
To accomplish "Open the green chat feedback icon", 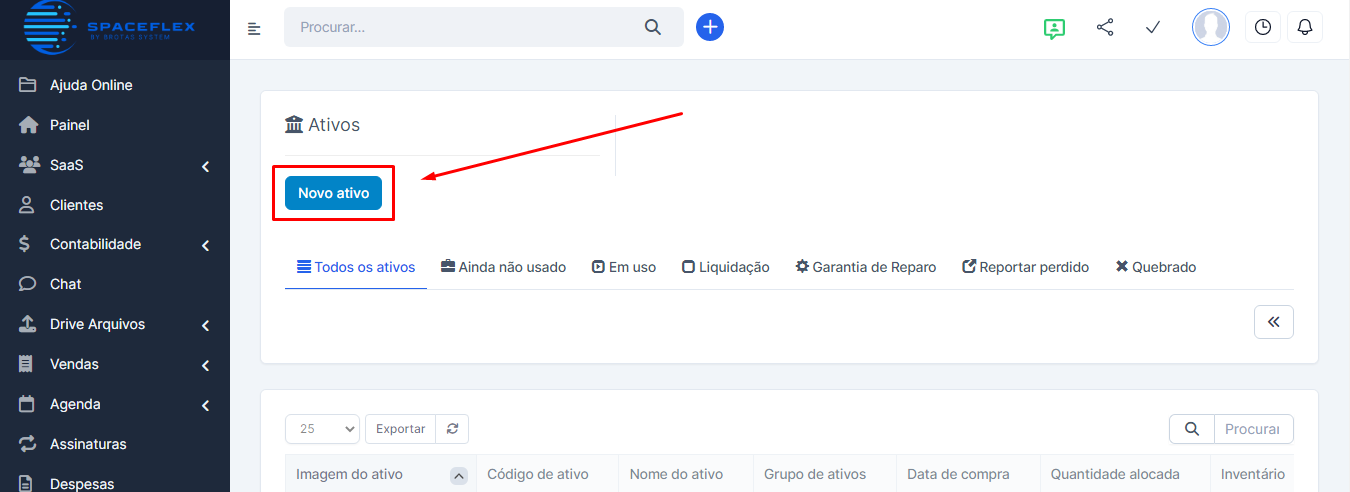I will click(1053, 28).
